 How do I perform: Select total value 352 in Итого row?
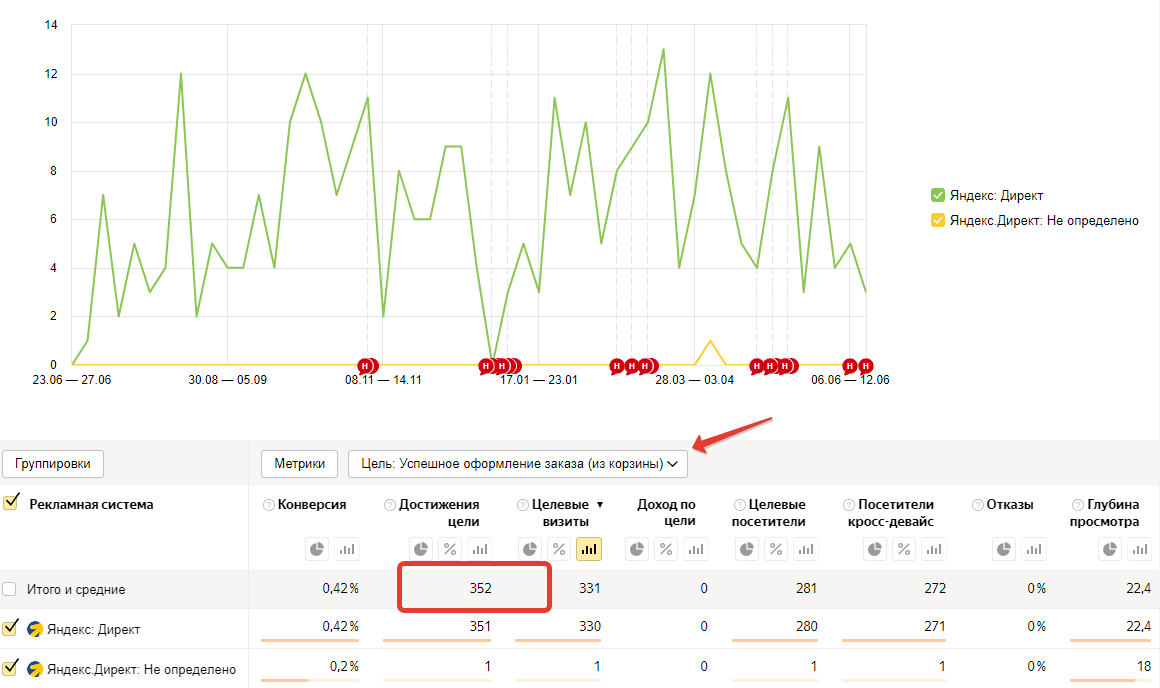click(x=480, y=588)
